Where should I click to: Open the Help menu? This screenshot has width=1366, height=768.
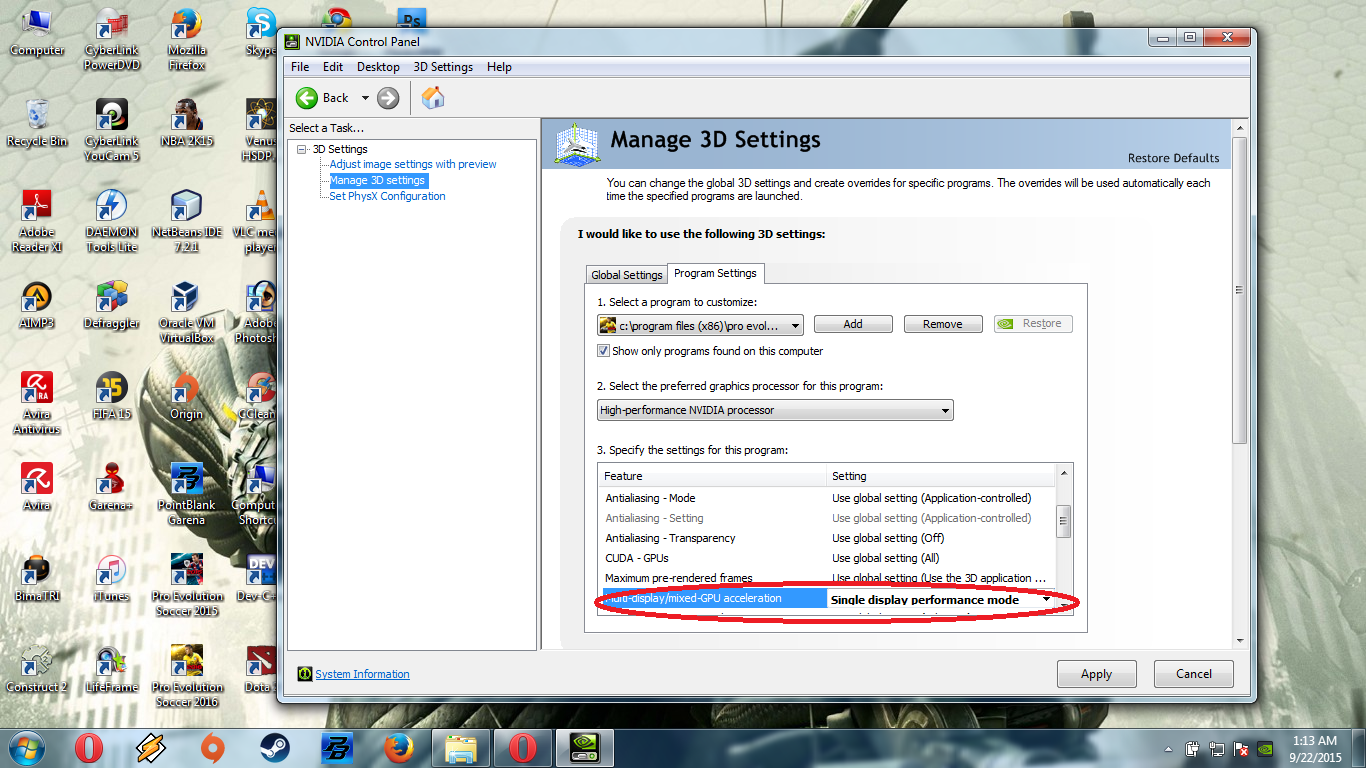tap(499, 67)
